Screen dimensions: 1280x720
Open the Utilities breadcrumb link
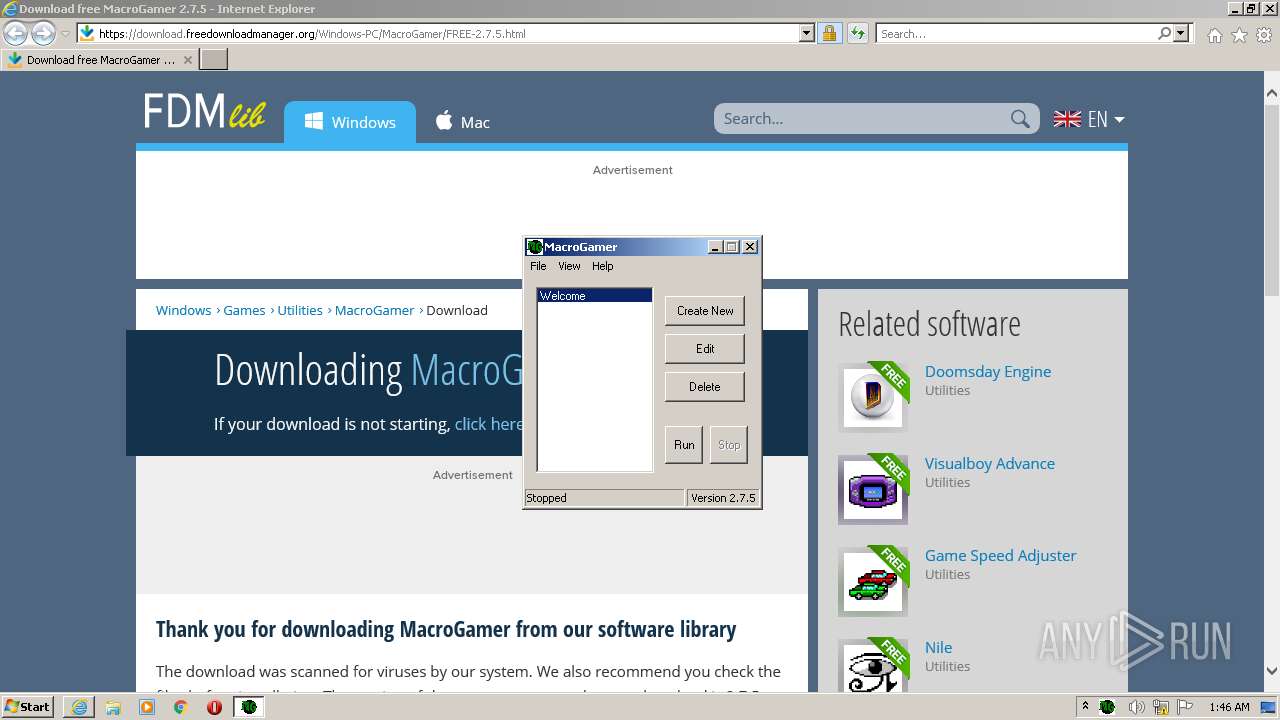(x=300, y=310)
